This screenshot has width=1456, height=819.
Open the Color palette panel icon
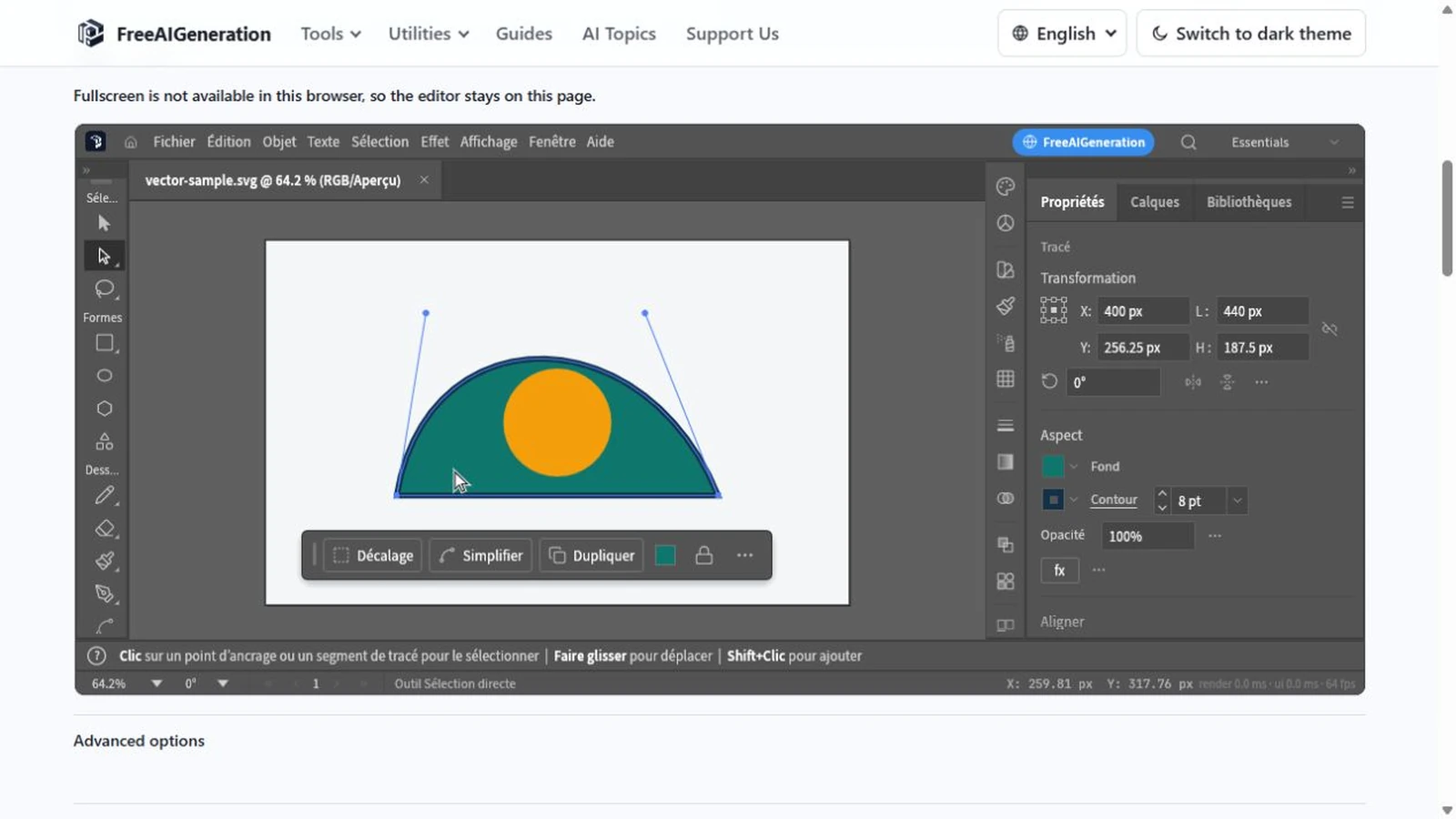click(x=1005, y=187)
